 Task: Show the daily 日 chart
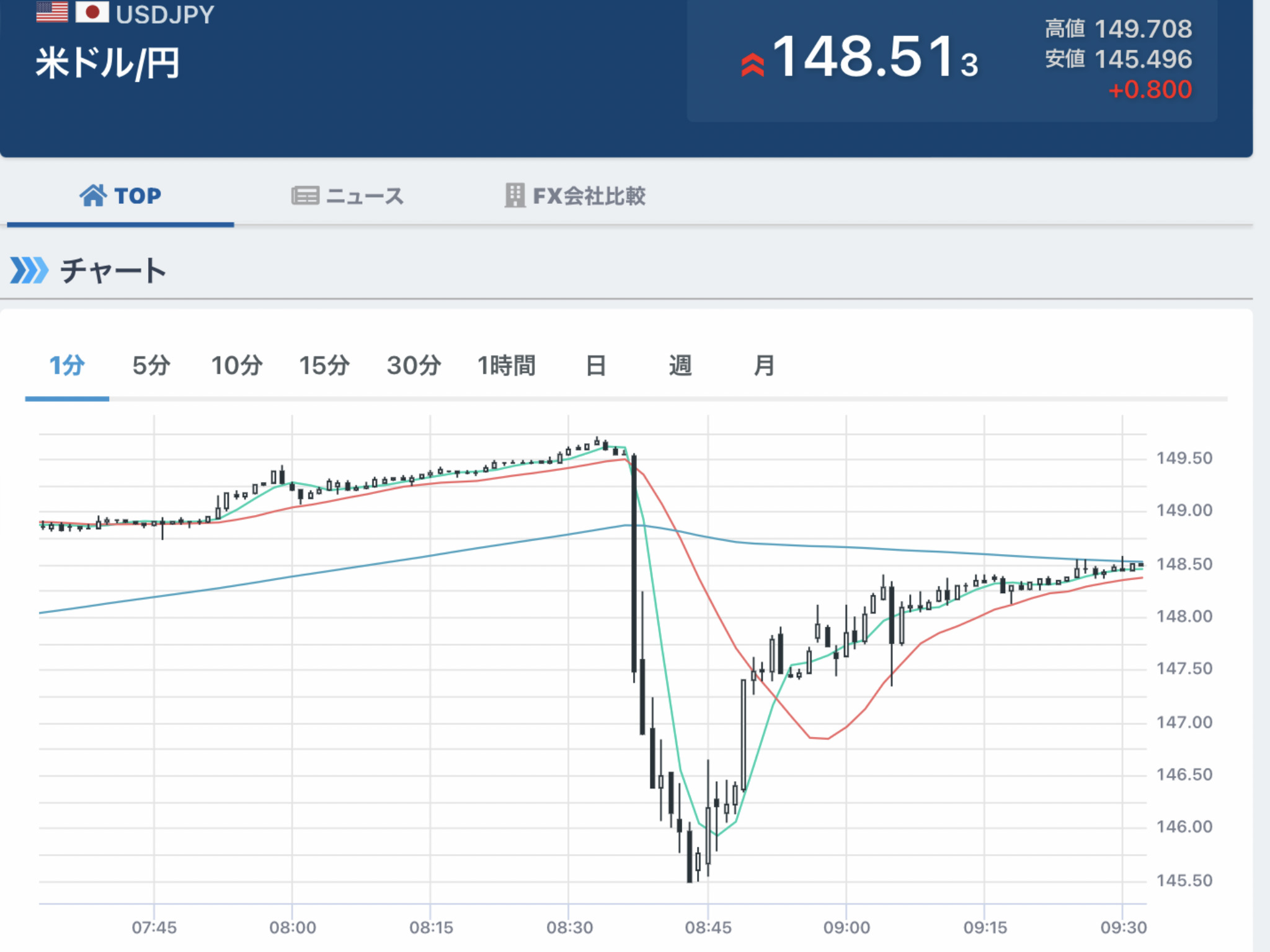pyautogui.click(x=595, y=366)
